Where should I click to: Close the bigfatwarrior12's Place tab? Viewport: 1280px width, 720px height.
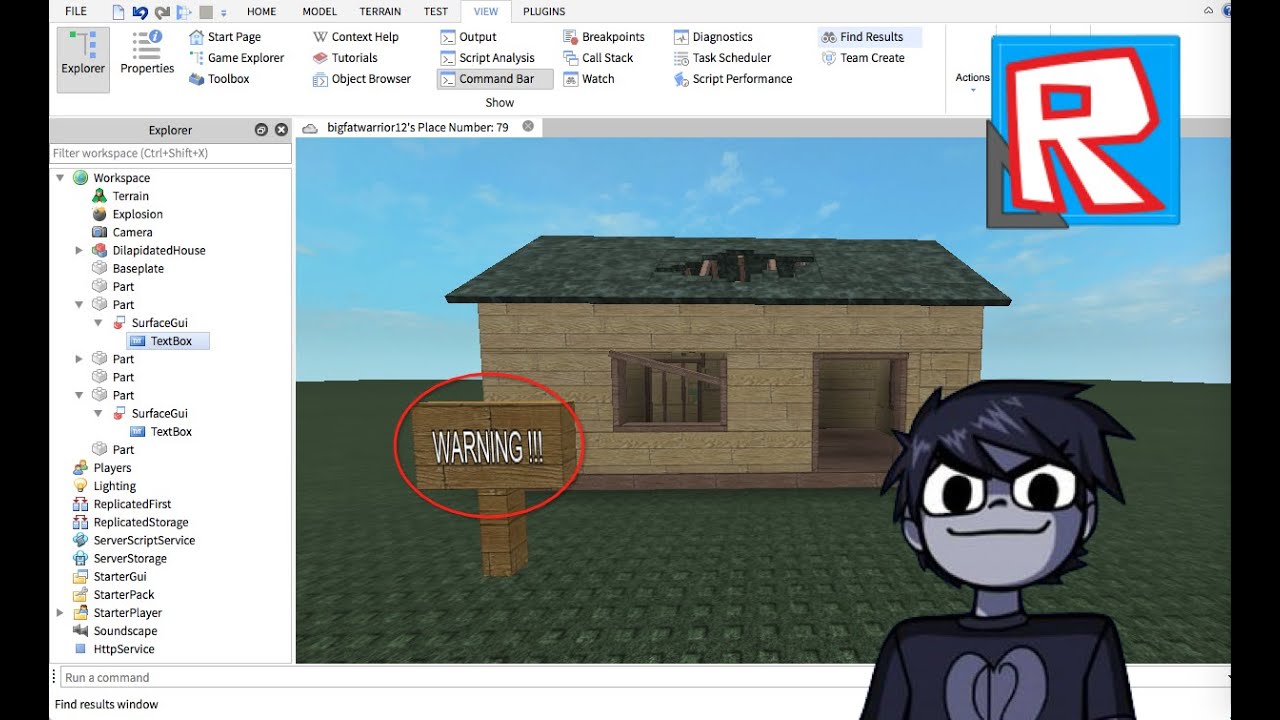(x=528, y=127)
